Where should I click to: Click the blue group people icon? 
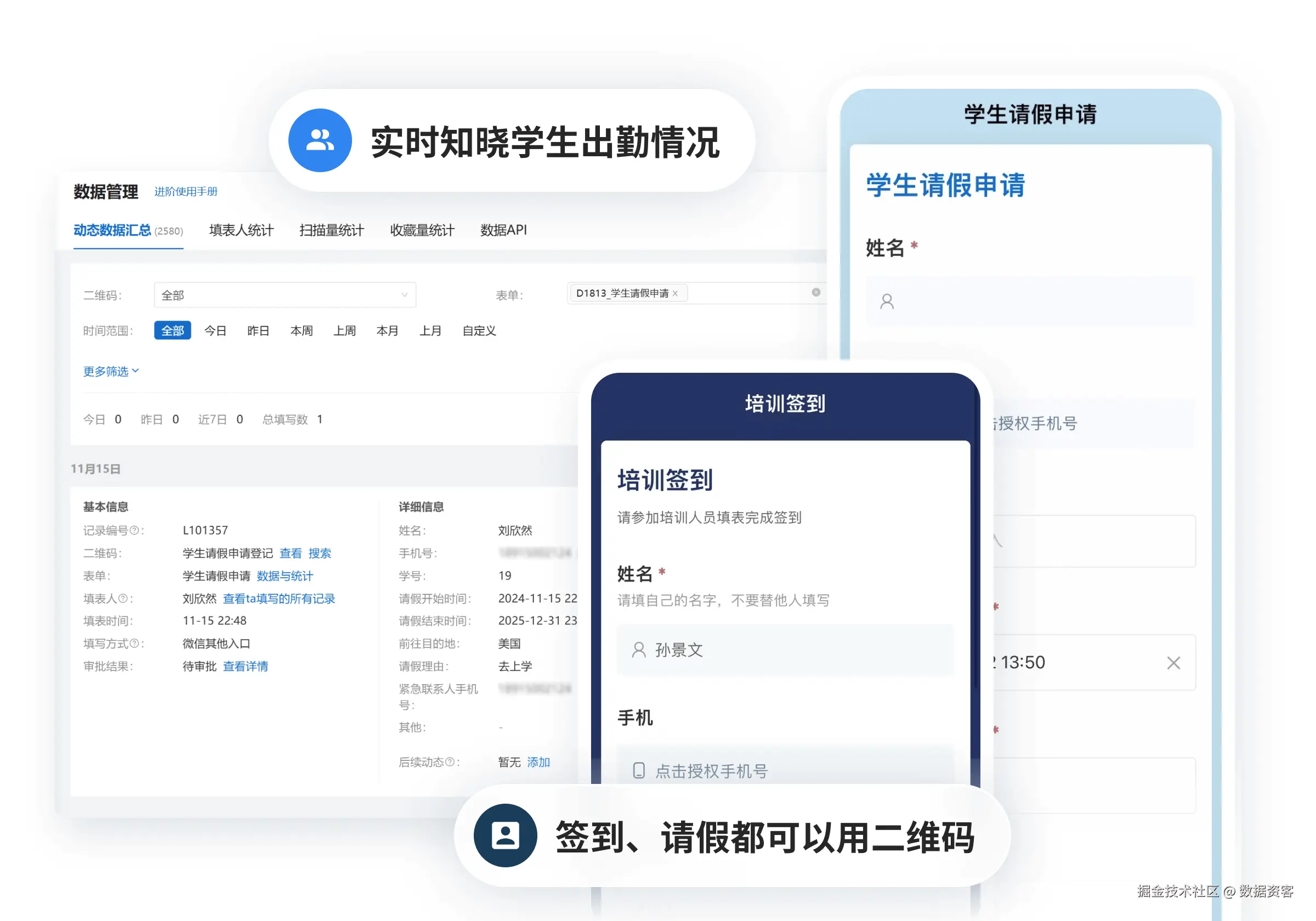click(x=319, y=140)
